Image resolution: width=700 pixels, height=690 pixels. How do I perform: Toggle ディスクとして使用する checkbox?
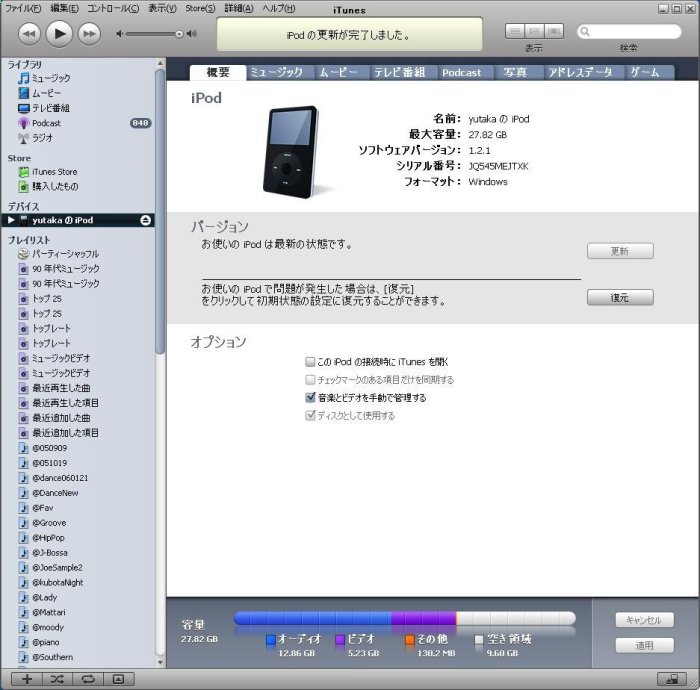tap(310, 415)
